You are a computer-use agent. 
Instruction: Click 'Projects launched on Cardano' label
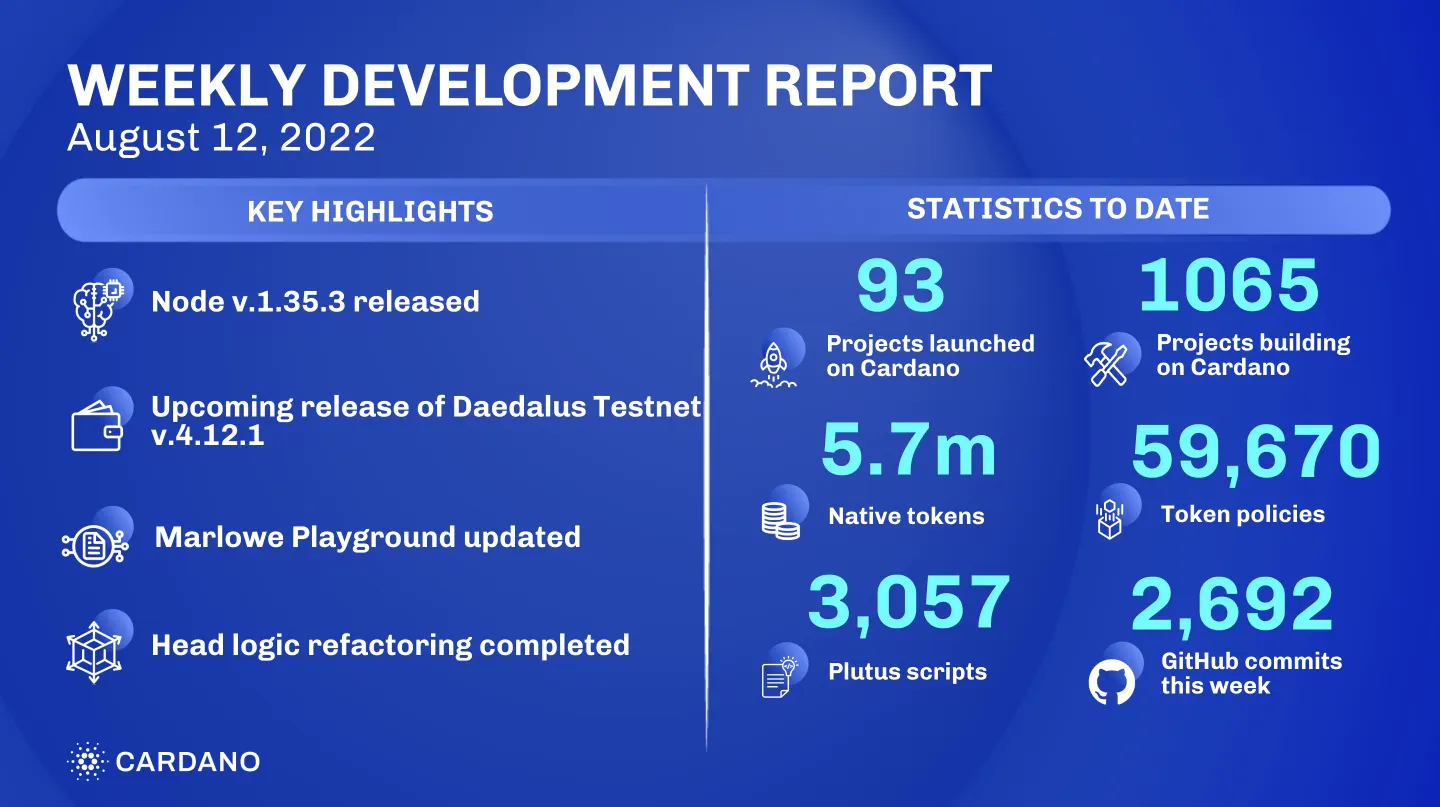click(x=930, y=356)
